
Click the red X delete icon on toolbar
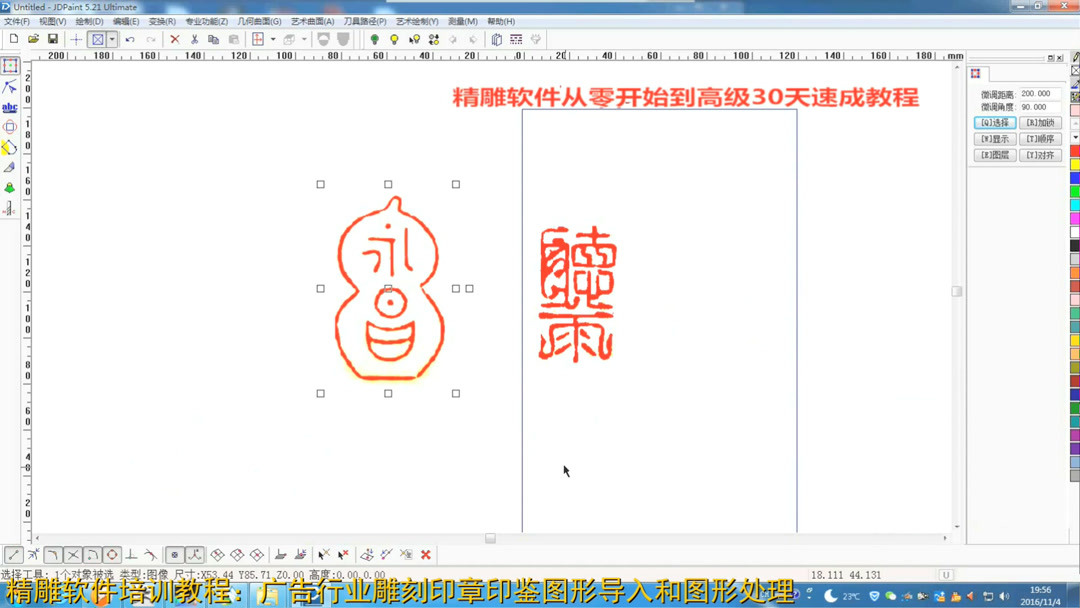coord(175,38)
